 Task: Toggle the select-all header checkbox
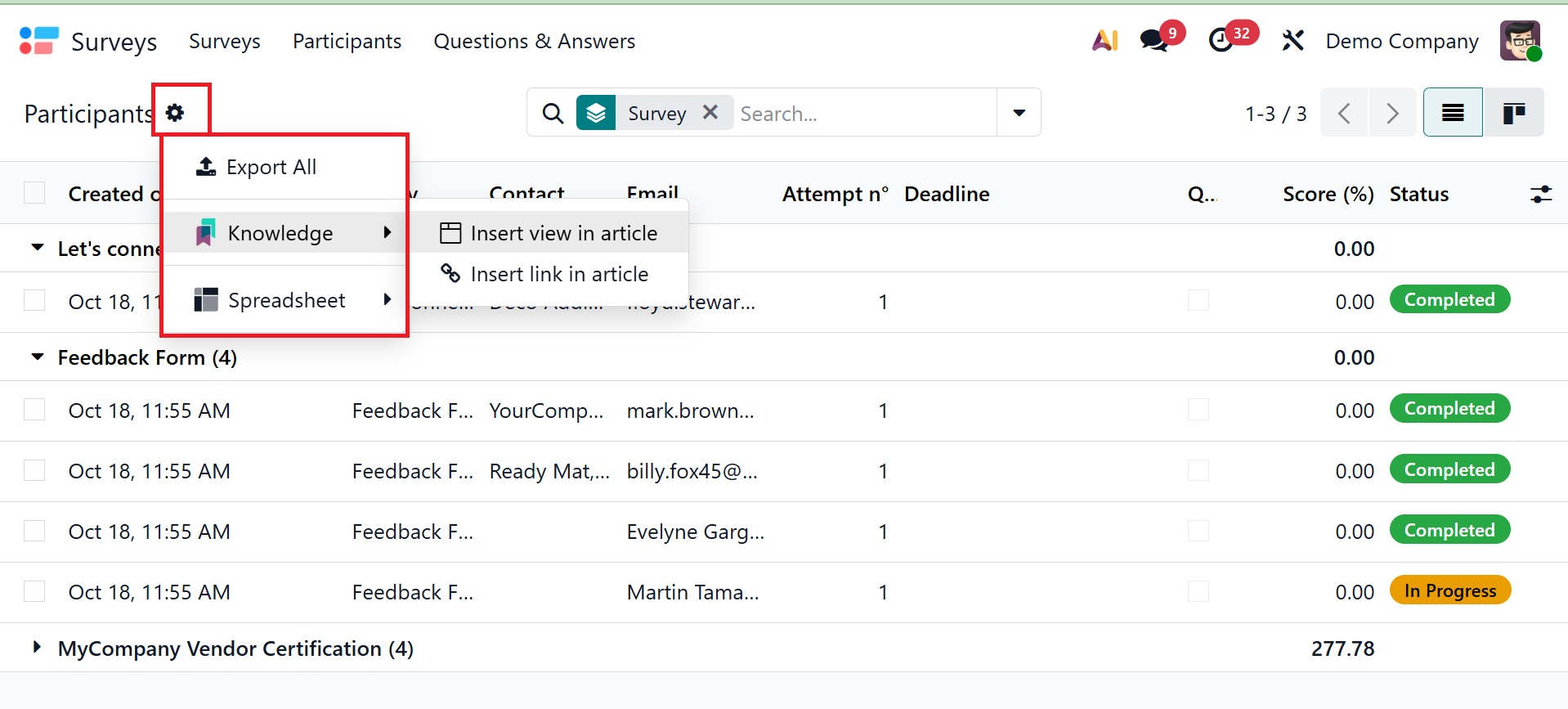click(x=34, y=193)
